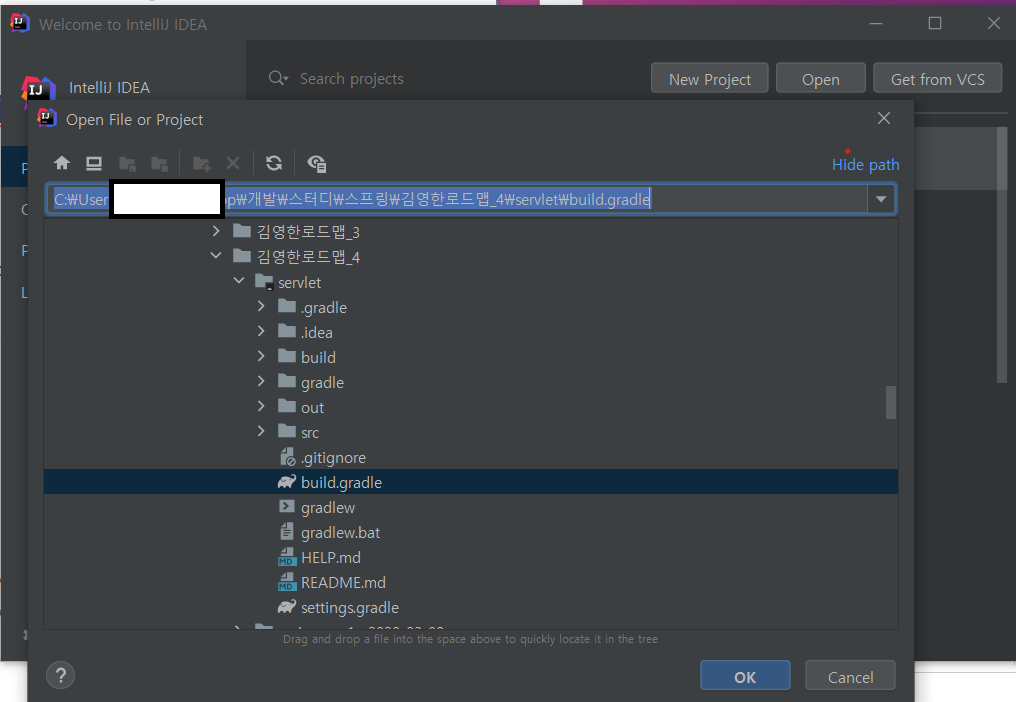The height and width of the screenshot is (702, 1016).
Task: Click the HELP.md markdown file icon
Action: point(286,557)
